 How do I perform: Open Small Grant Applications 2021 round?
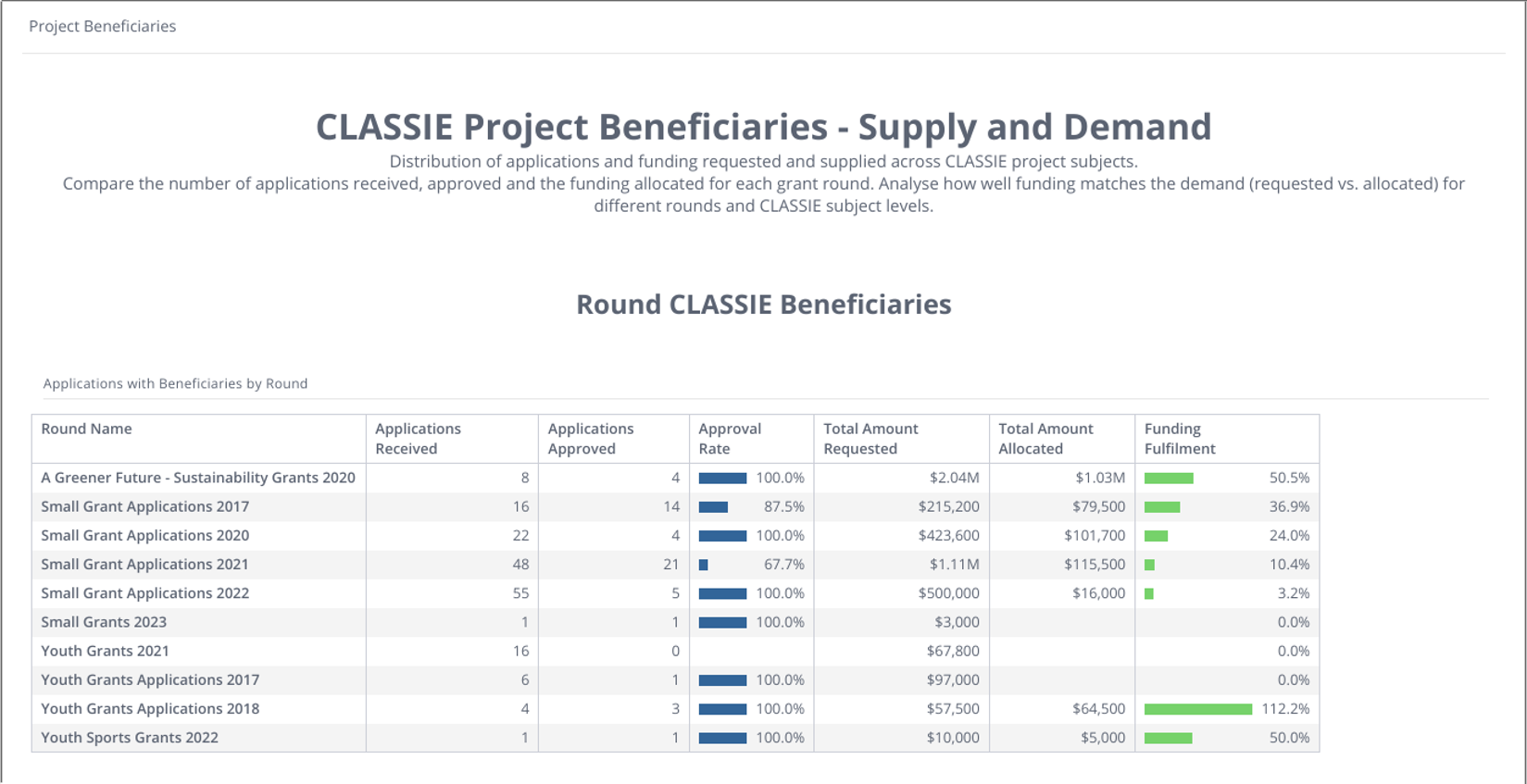pos(144,564)
